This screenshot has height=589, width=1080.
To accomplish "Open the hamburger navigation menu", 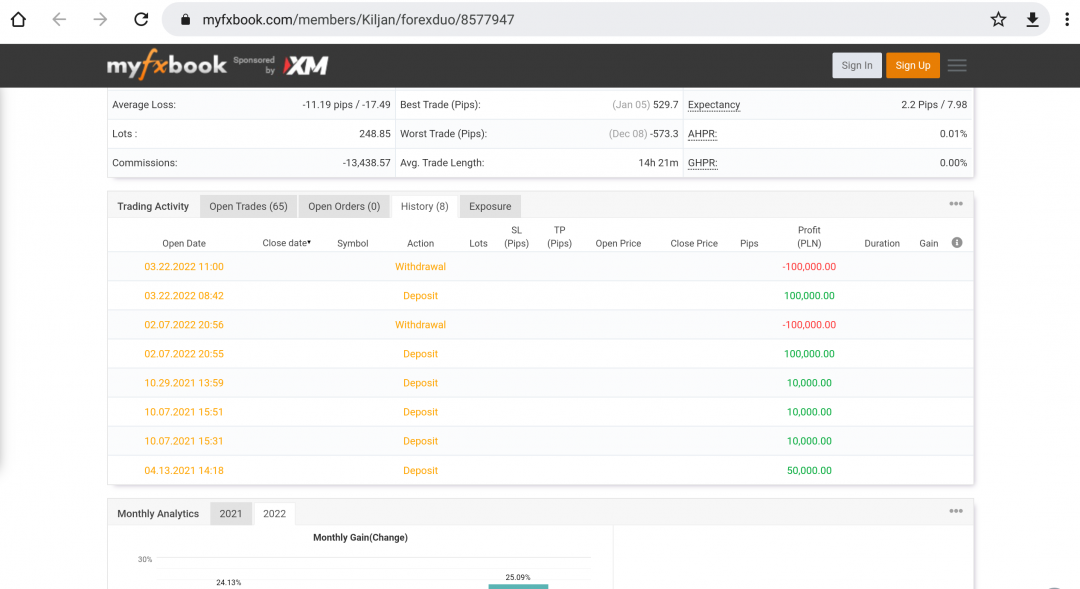I will click(x=957, y=66).
